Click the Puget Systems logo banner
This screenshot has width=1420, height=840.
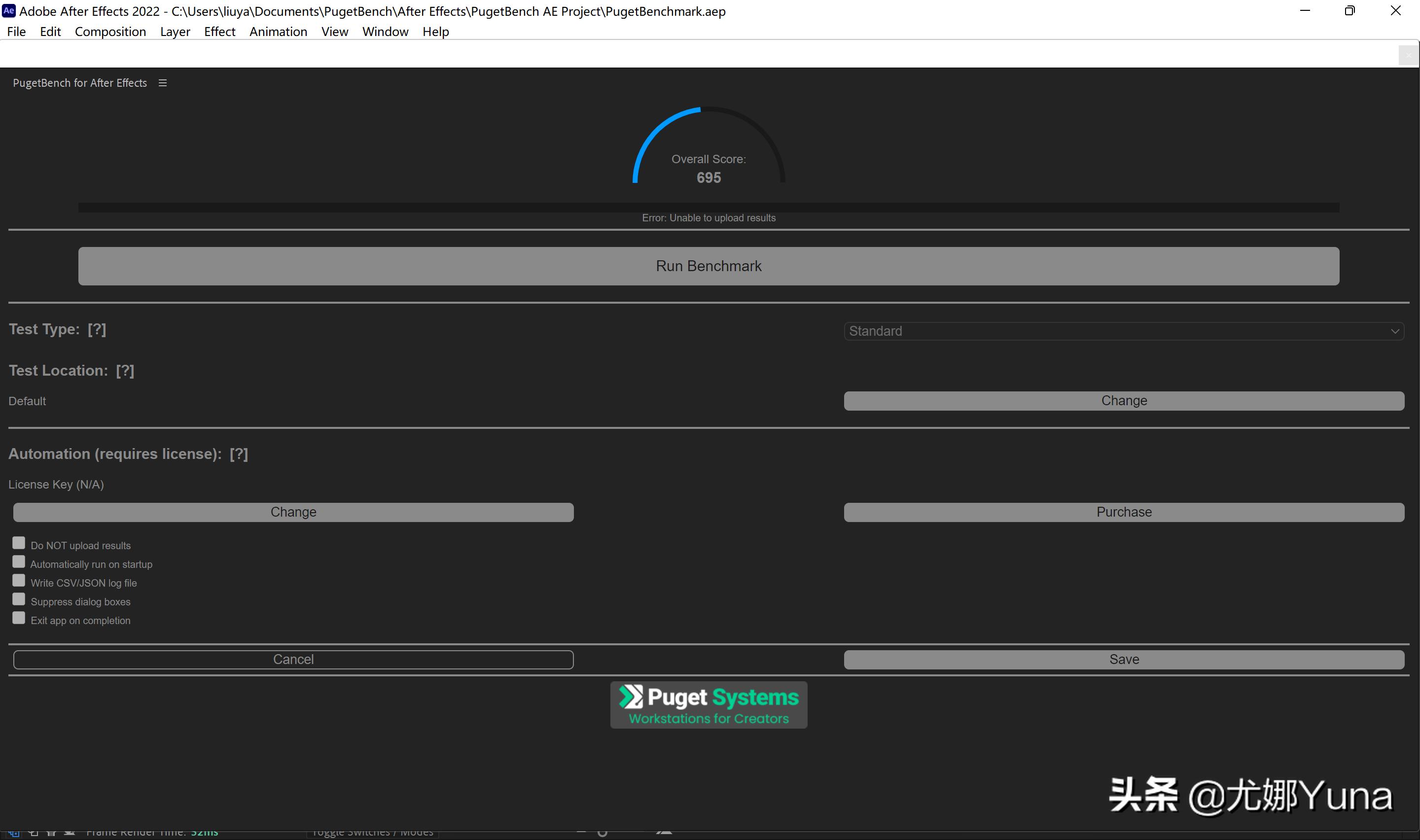click(709, 705)
